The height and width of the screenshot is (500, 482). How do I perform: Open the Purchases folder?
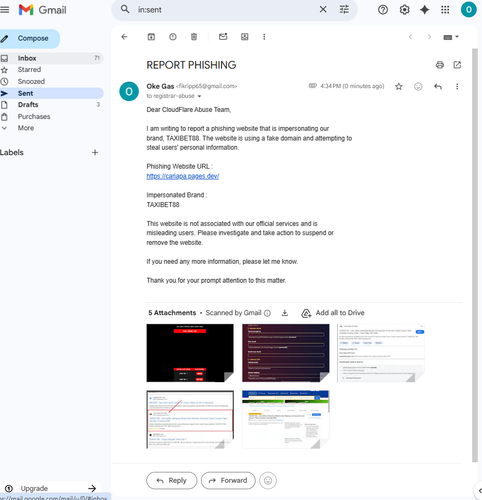[51, 116]
